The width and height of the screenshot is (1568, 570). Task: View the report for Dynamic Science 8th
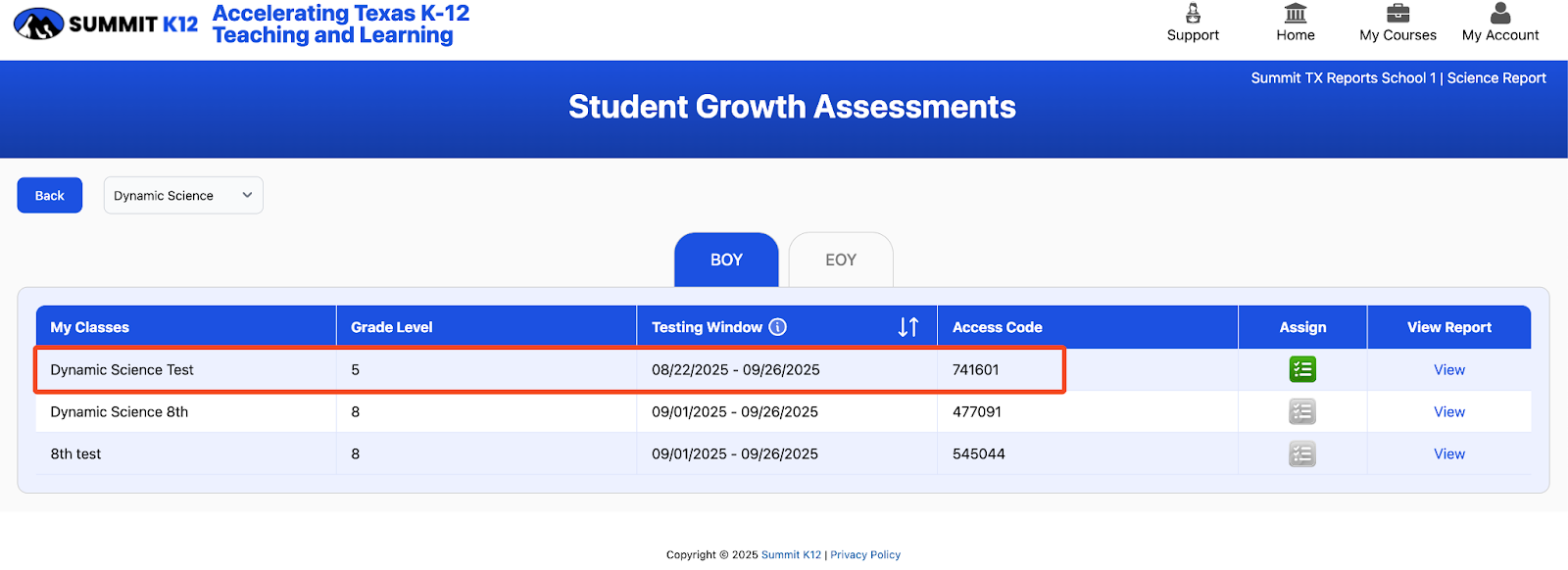tap(1449, 411)
